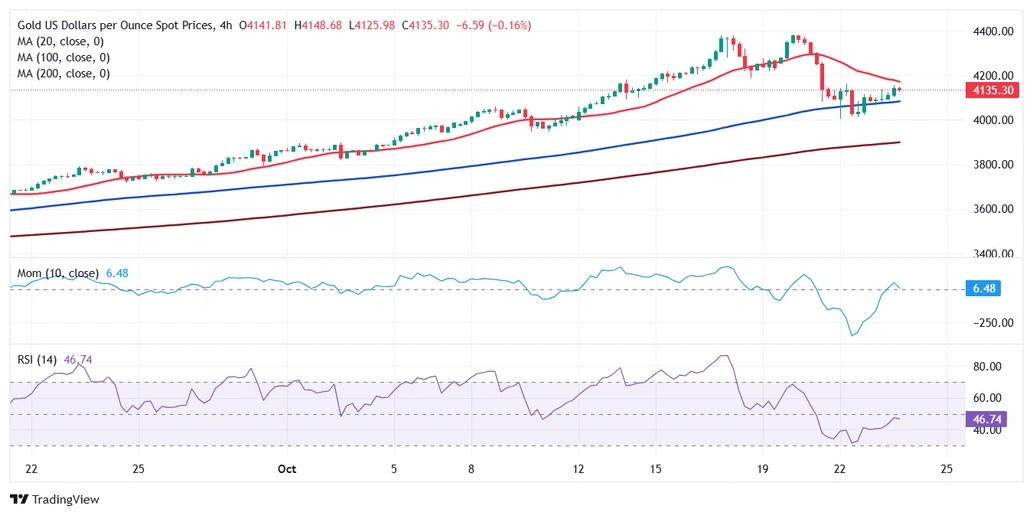Viewport: 1033px width, 516px height.
Task: Click the 12 date label on time axis
Action: click(578, 469)
